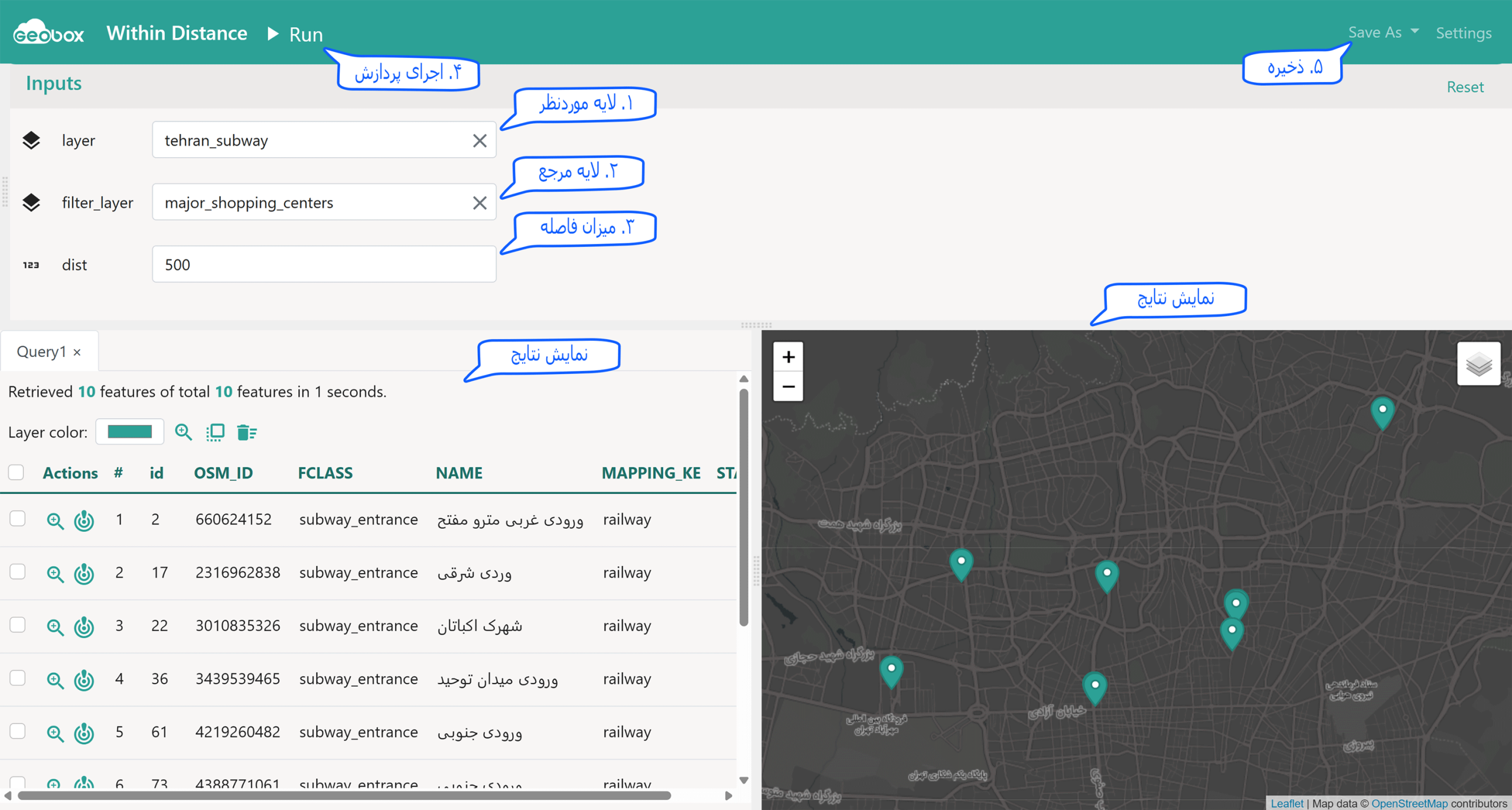Image resolution: width=1512 pixels, height=810 pixels.
Task: Click the Geobox logo
Action: 48,32
